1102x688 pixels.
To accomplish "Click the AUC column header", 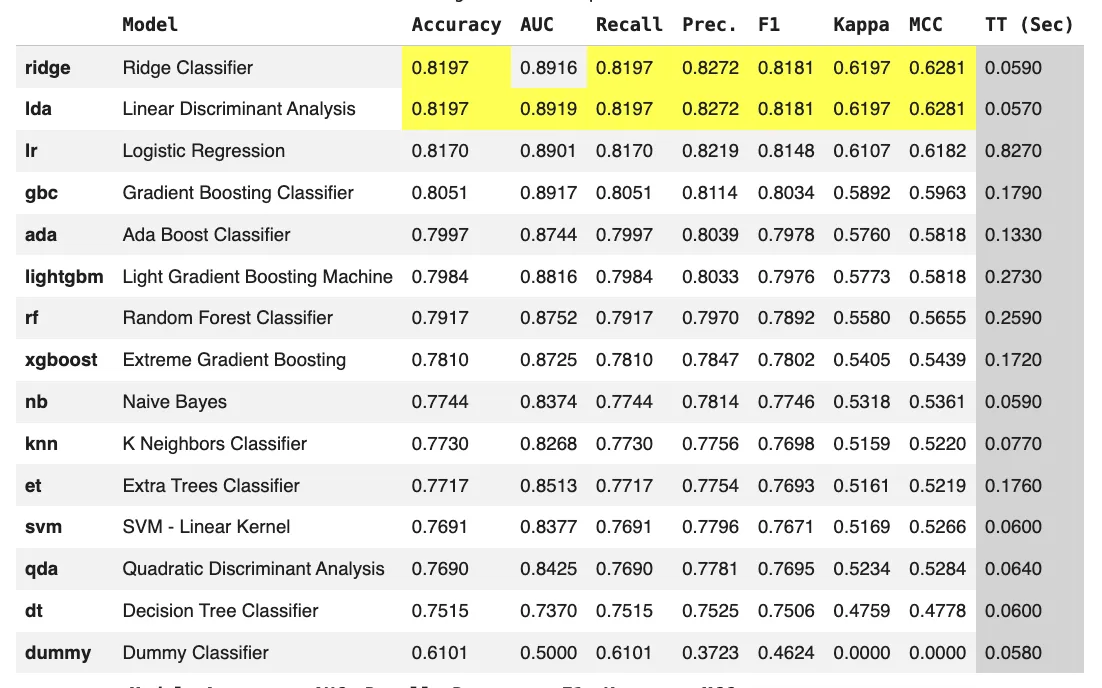I will tap(537, 25).
